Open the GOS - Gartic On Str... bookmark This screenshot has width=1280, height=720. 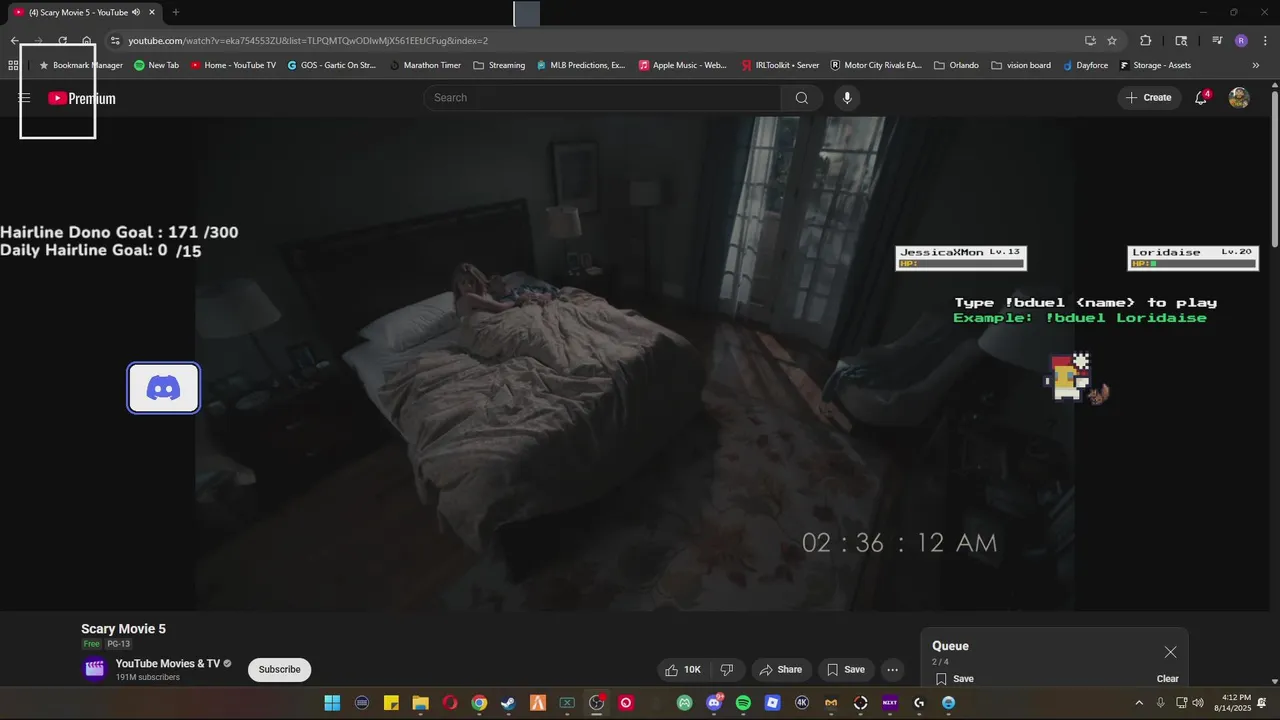331,65
